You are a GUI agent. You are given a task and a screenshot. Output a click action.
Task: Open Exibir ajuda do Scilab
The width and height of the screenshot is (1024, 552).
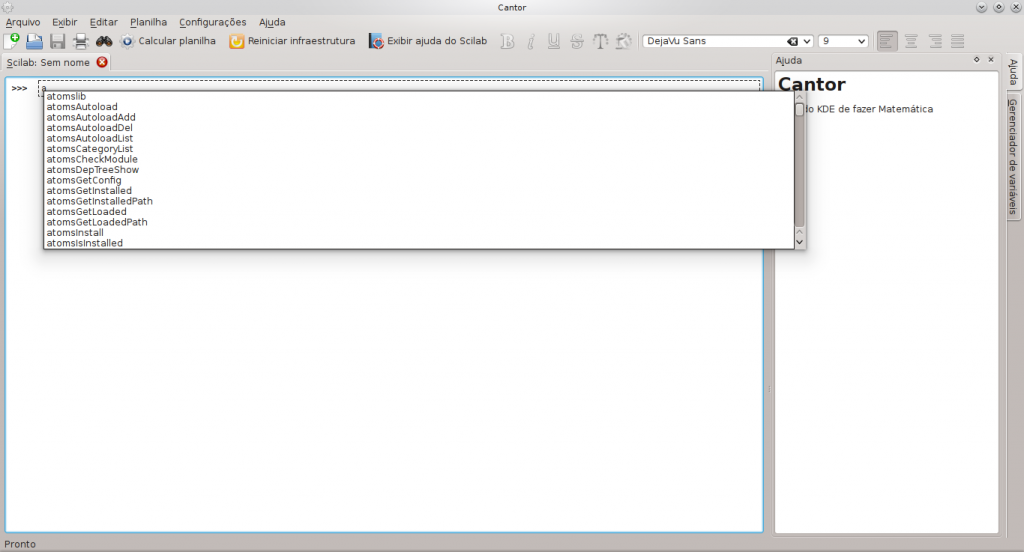(428, 41)
